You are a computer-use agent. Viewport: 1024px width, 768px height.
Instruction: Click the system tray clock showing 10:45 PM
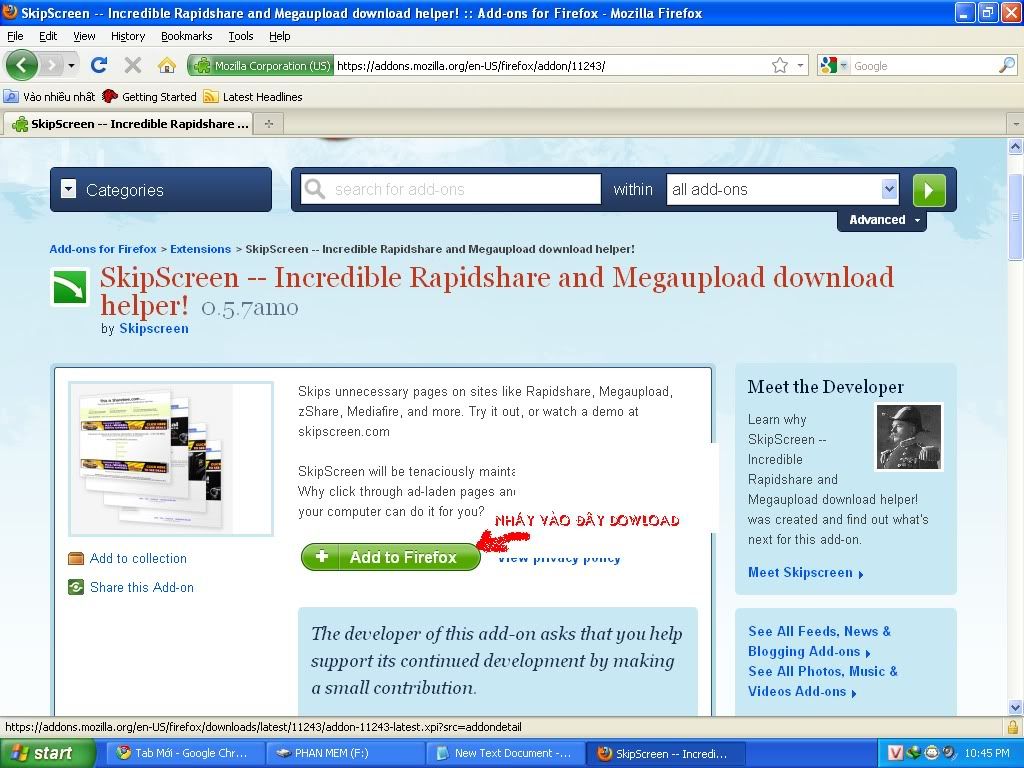pos(987,753)
